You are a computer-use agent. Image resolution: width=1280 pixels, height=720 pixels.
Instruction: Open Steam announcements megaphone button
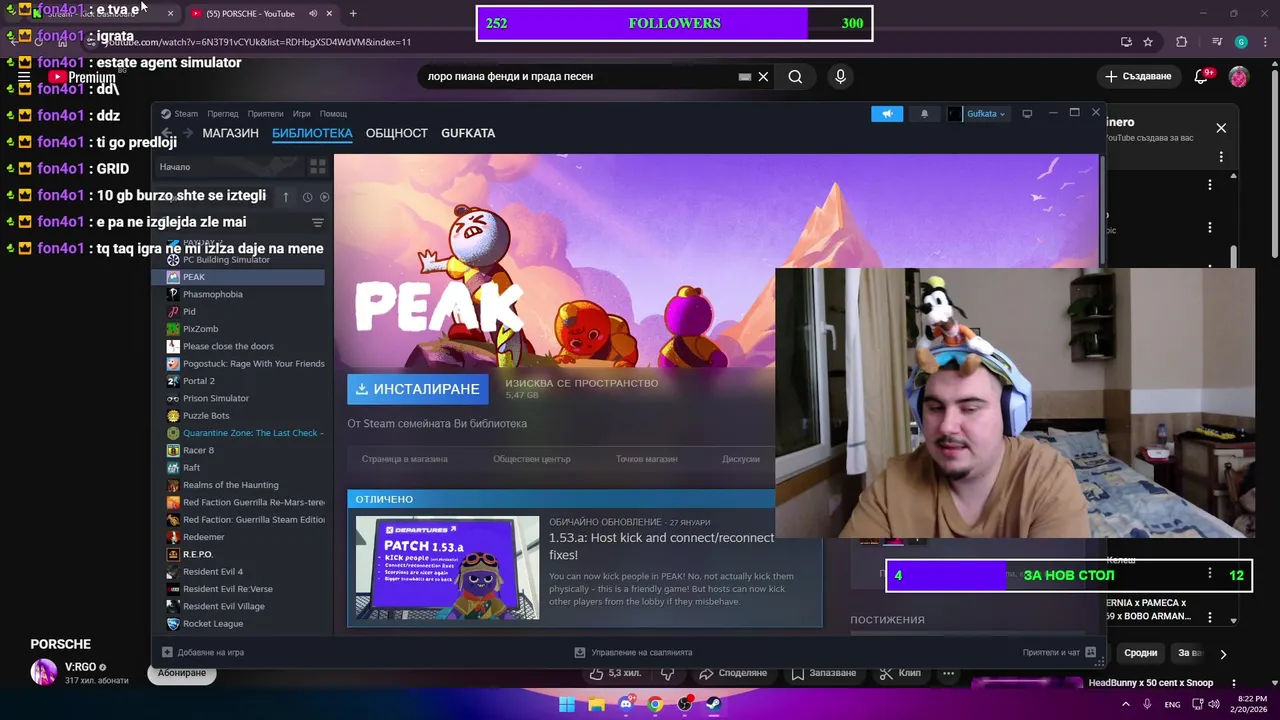point(887,114)
